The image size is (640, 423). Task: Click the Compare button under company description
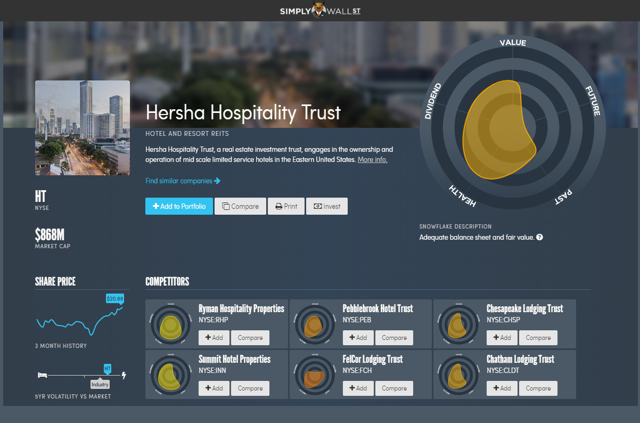[240, 206]
